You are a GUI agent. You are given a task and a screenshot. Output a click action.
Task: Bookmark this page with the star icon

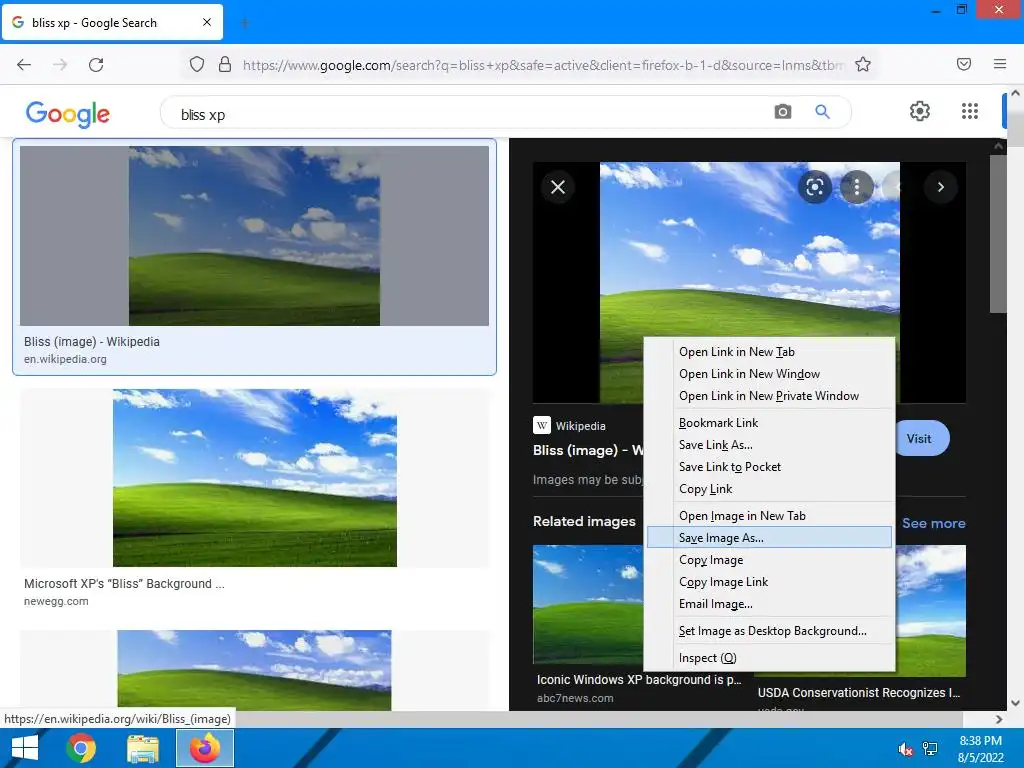(x=863, y=64)
